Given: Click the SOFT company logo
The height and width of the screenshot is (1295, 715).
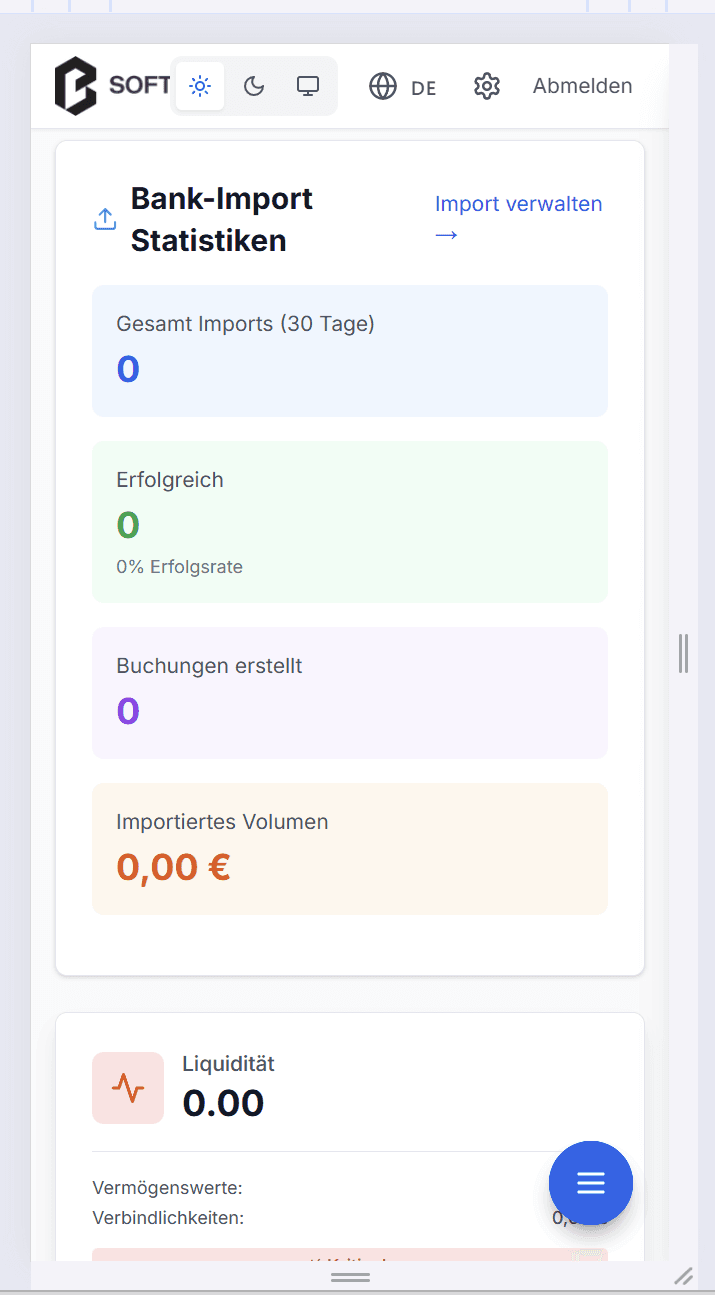Looking at the screenshot, I should click(x=112, y=86).
